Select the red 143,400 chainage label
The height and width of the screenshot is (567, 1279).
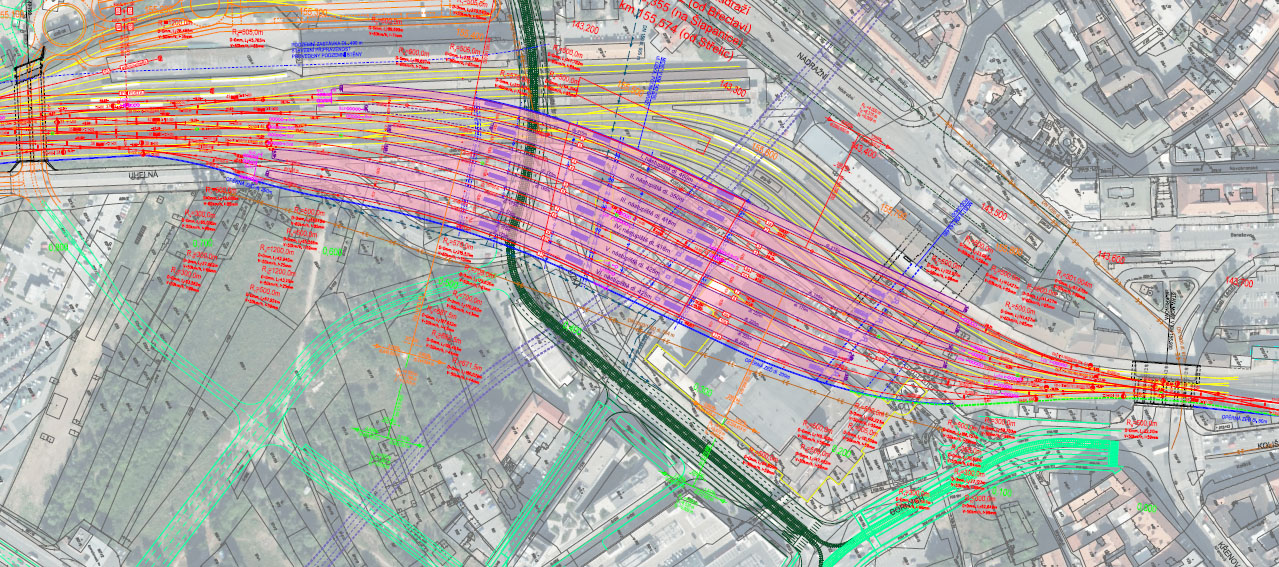coord(863,154)
